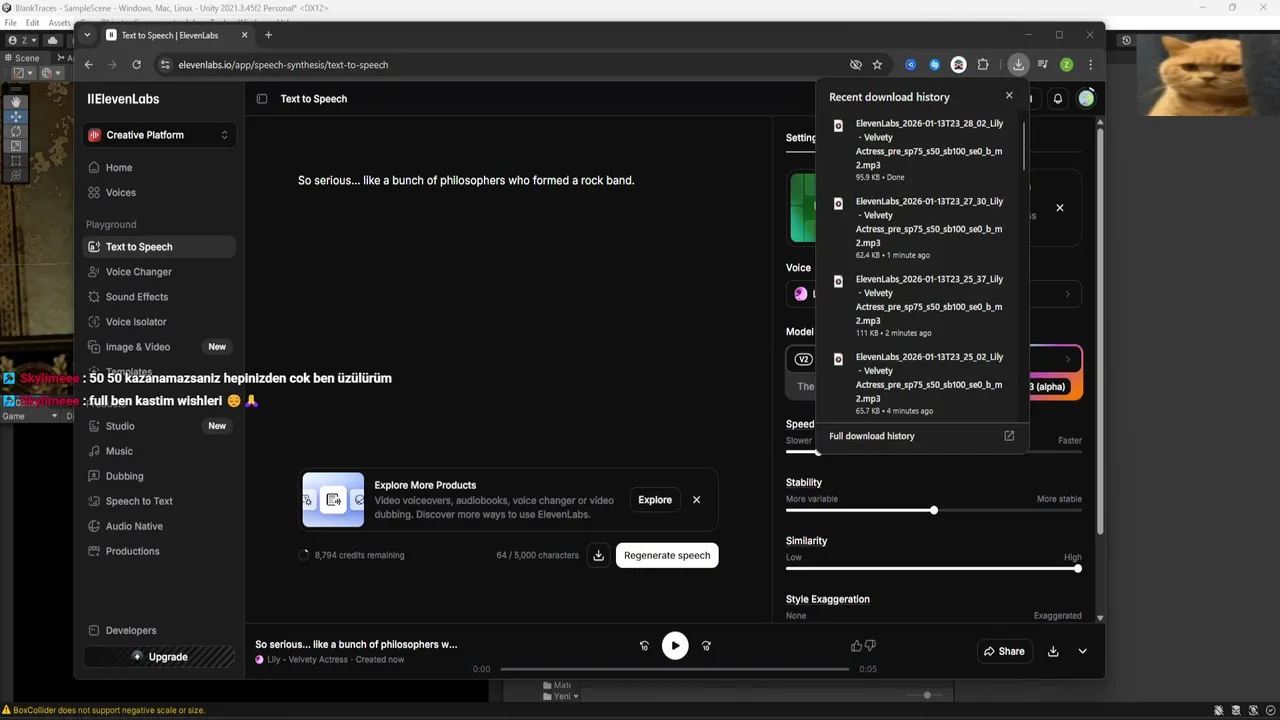Play the generated speech
Screen dimensions: 1280x720
click(675, 646)
